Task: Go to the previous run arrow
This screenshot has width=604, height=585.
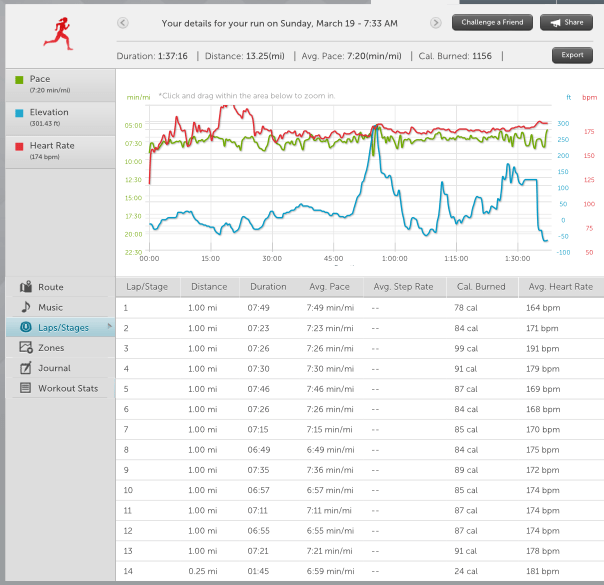Action: pos(122,22)
